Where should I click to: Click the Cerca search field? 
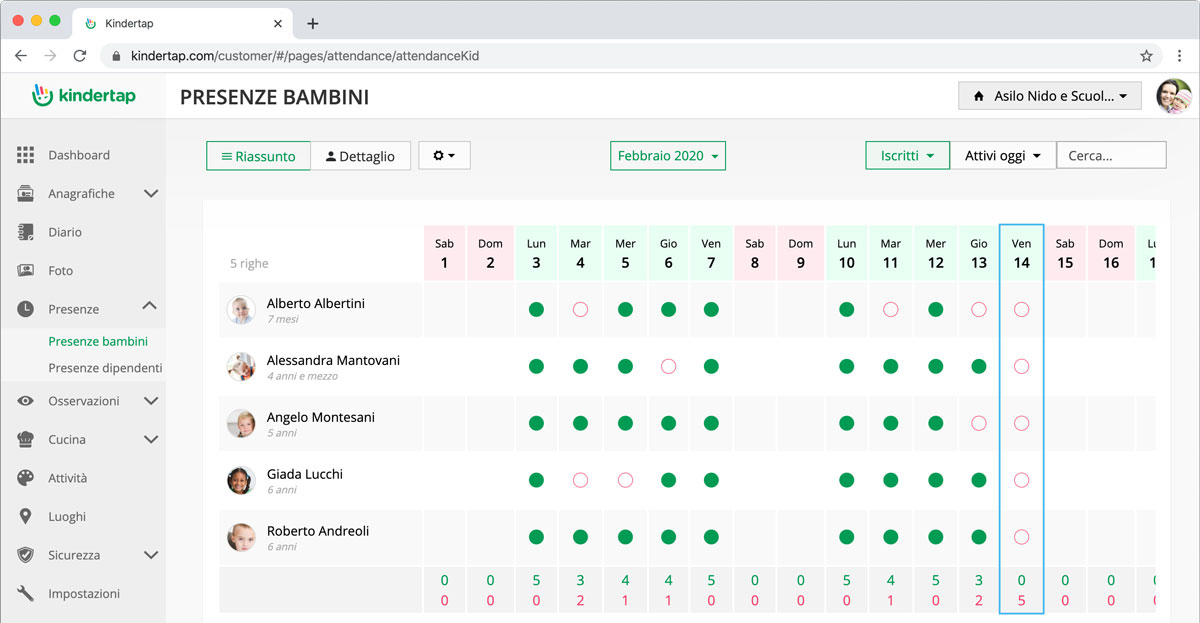[x=1111, y=156]
